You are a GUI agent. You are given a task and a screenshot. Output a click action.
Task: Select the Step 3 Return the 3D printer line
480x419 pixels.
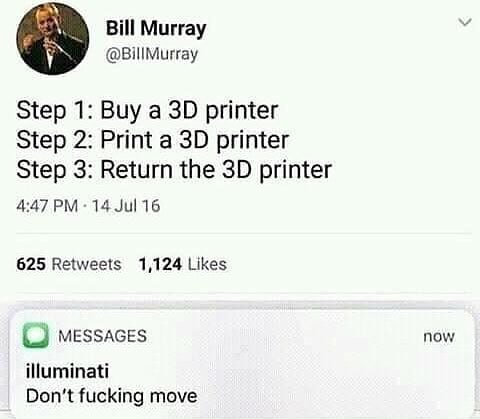click(174, 170)
